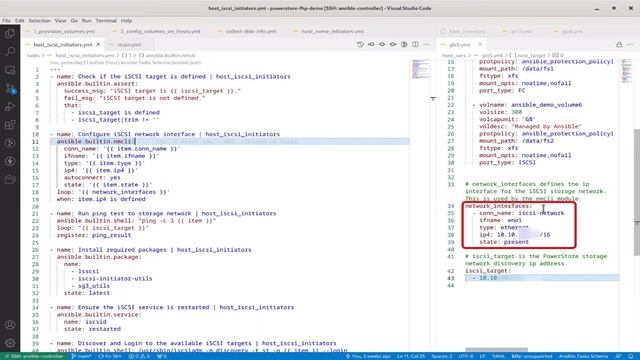The image size is (640, 360).
Task: Click 'iscsi_target:' key on right line 42
Action: 488,271
